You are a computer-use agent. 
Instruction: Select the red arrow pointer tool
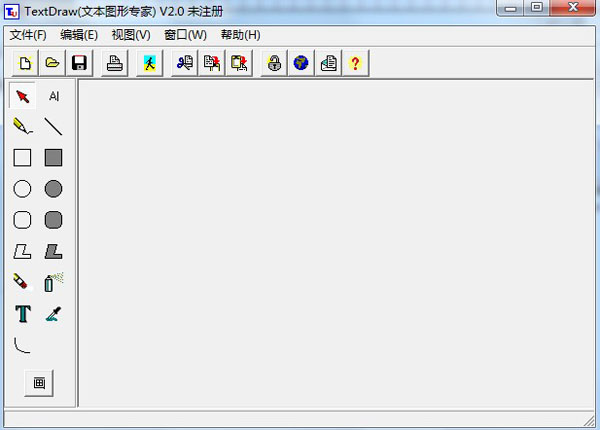[x=22, y=96]
